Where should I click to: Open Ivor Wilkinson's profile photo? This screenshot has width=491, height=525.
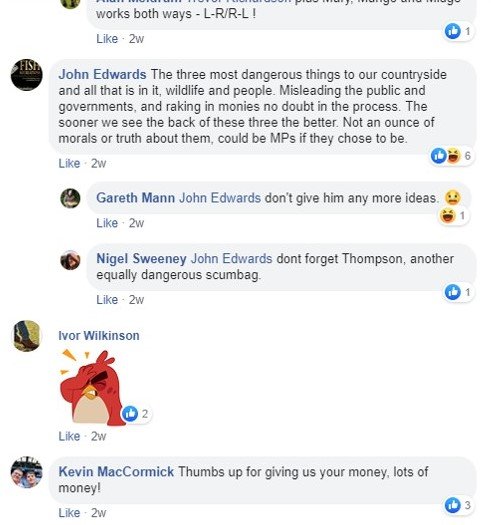(26, 336)
